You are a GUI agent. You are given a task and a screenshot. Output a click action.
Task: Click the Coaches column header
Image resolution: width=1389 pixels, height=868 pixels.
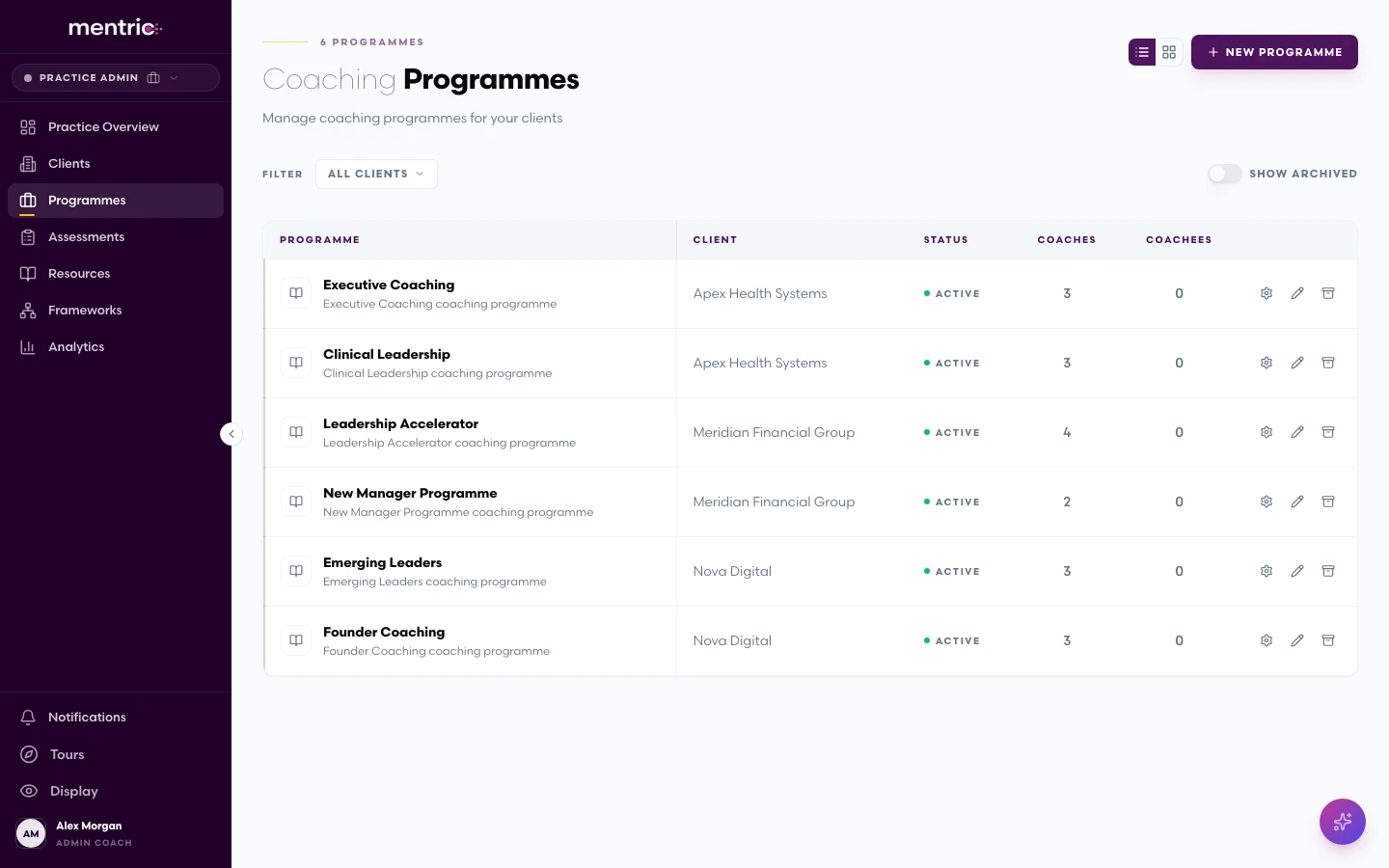1067,240
